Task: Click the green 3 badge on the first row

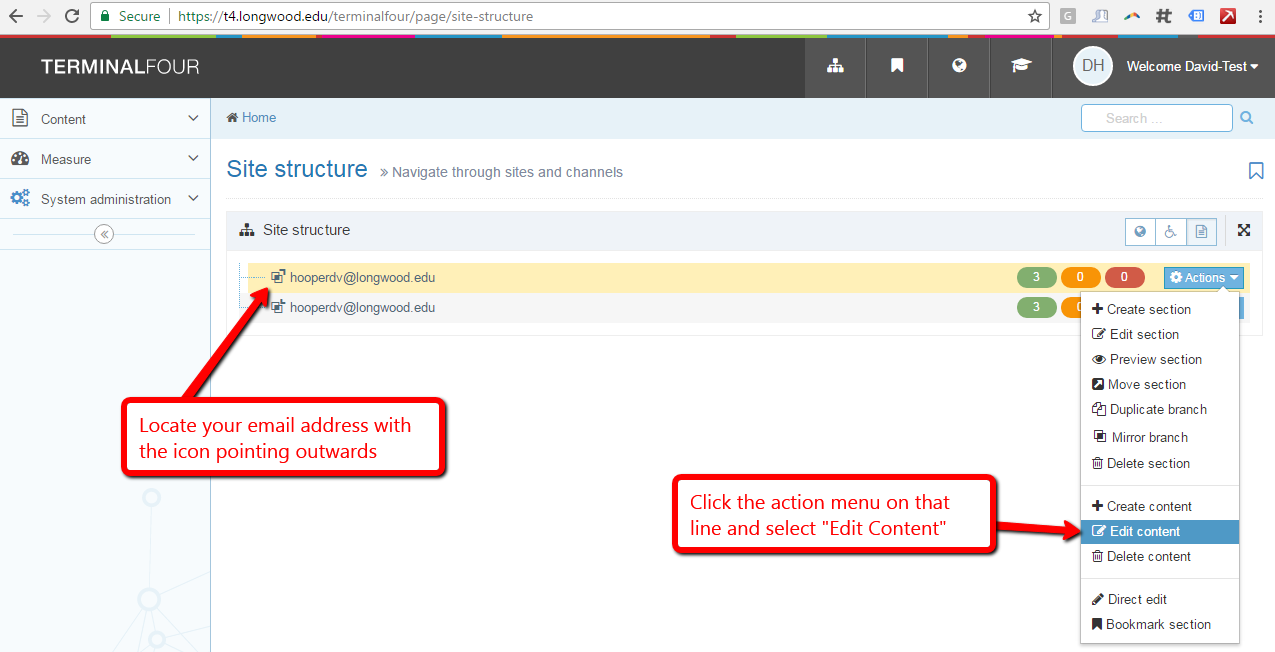Action: (1037, 278)
